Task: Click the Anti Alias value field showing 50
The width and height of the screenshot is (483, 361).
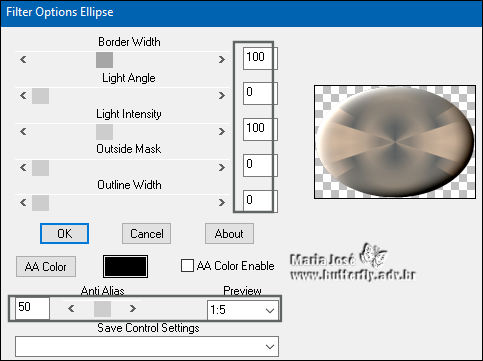Action: tap(32, 308)
